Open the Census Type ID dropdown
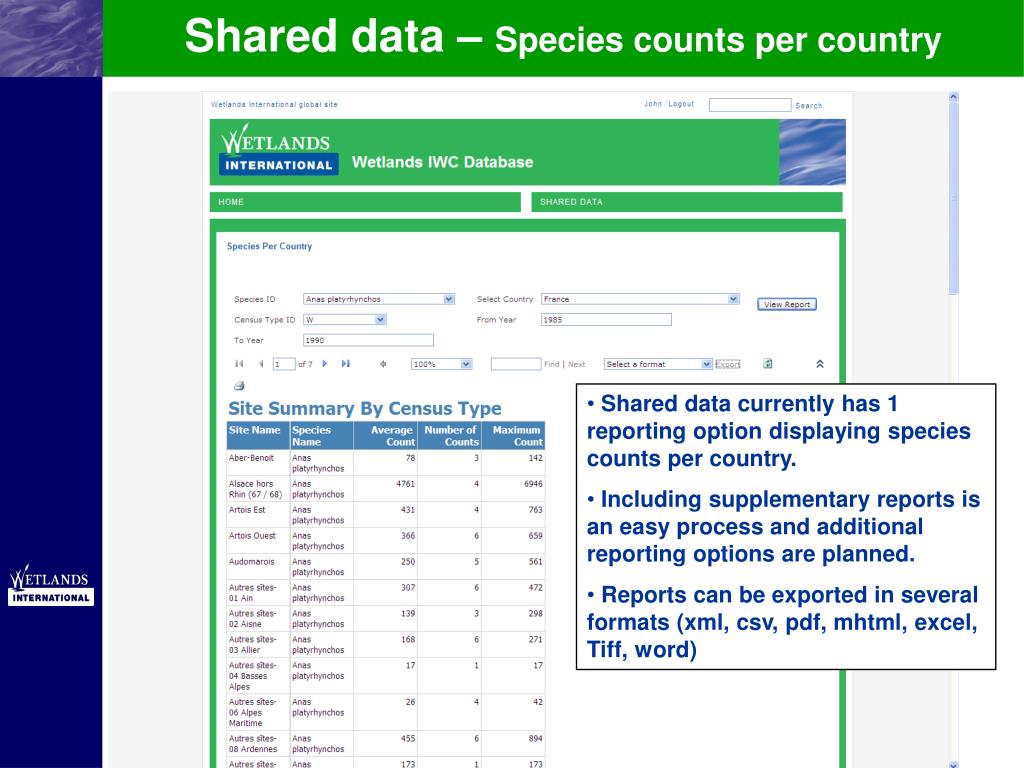Viewport: 1024px width, 768px height. point(381,319)
